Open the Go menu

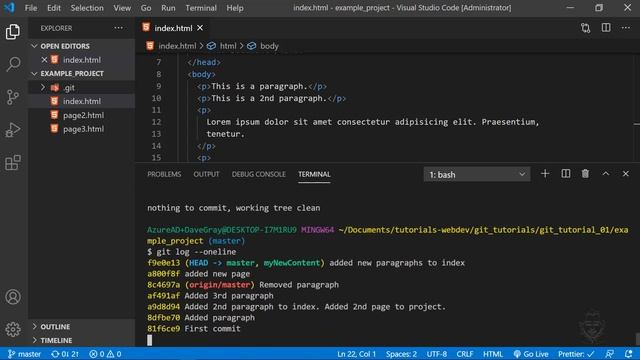pyautogui.click(x=146, y=8)
